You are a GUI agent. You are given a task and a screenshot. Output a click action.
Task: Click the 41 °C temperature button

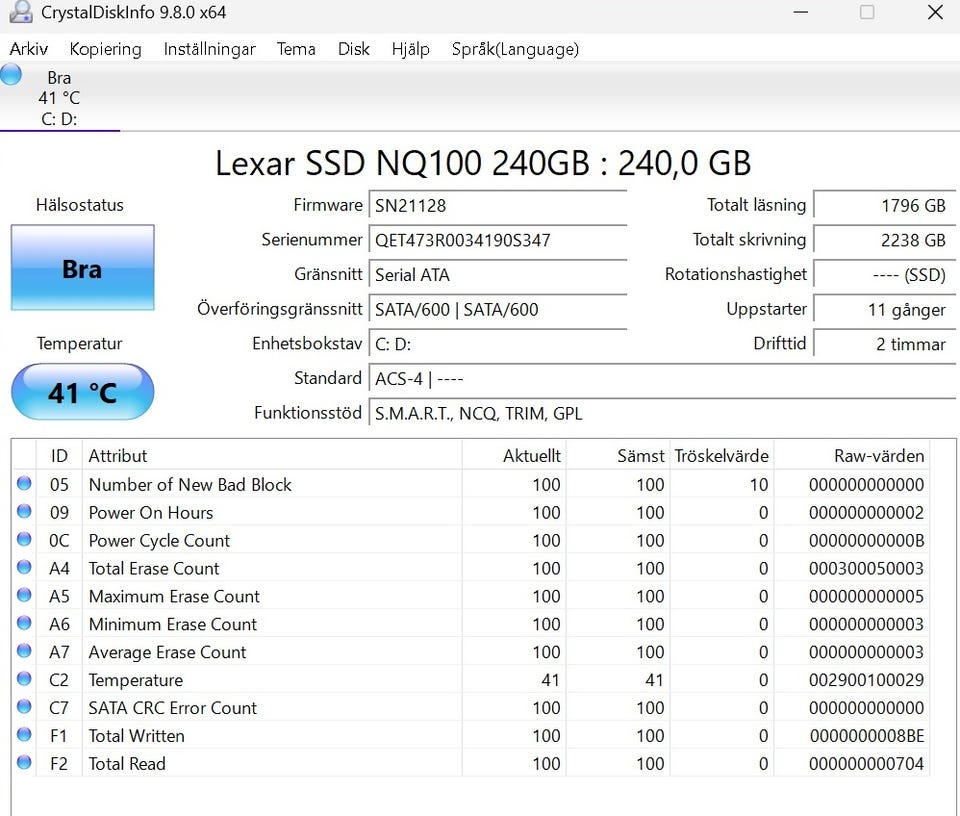point(83,392)
